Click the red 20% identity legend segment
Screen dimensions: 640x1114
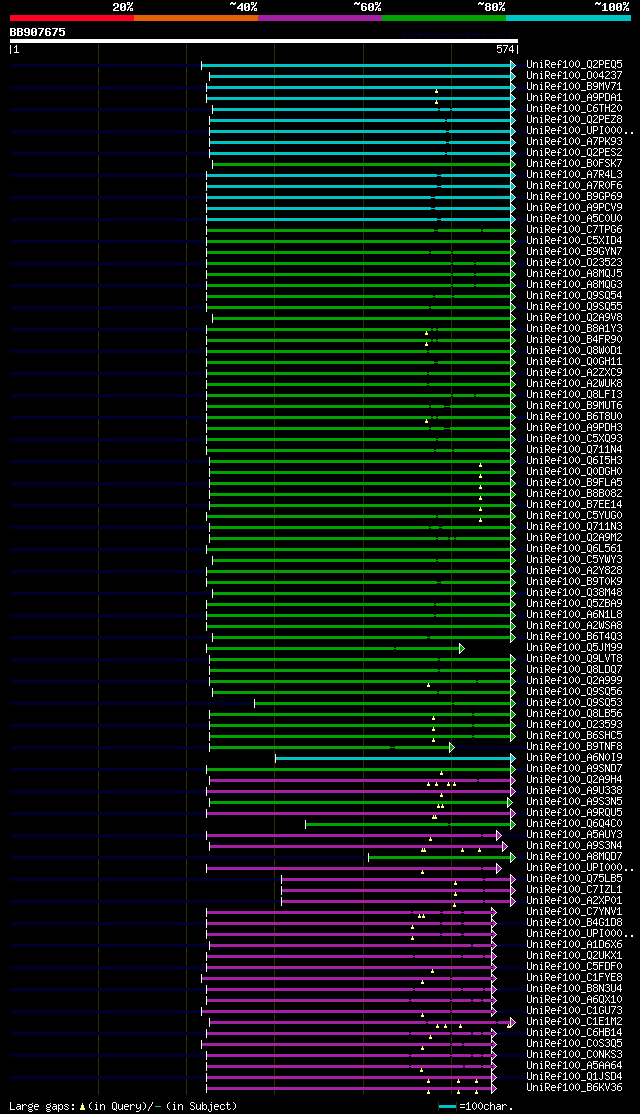(x=72, y=18)
